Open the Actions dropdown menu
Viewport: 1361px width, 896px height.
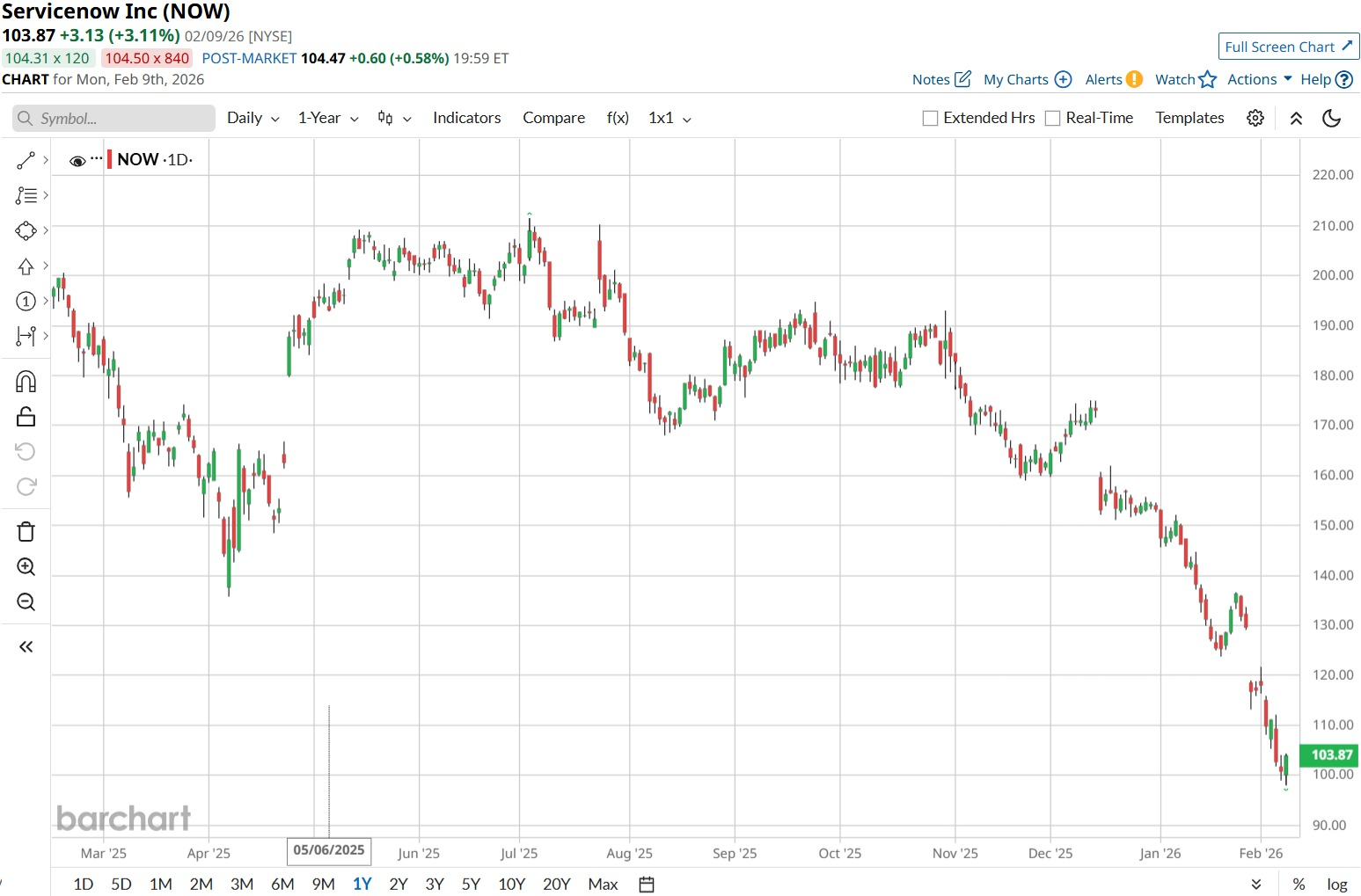tap(1260, 79)
